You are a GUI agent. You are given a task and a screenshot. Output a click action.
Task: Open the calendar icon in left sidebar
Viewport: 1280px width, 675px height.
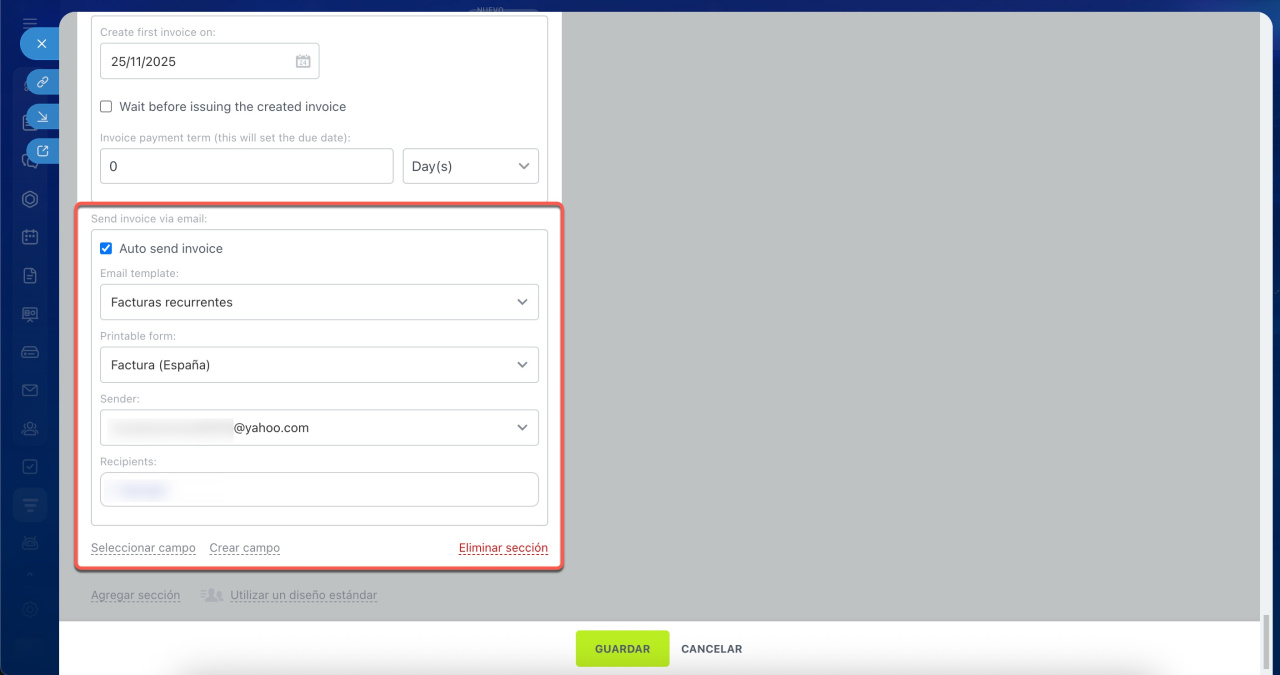[30, 237]
